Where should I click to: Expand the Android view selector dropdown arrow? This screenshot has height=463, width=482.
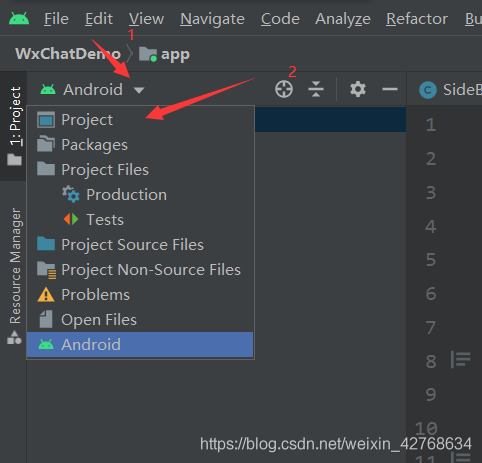click(139, 90)
